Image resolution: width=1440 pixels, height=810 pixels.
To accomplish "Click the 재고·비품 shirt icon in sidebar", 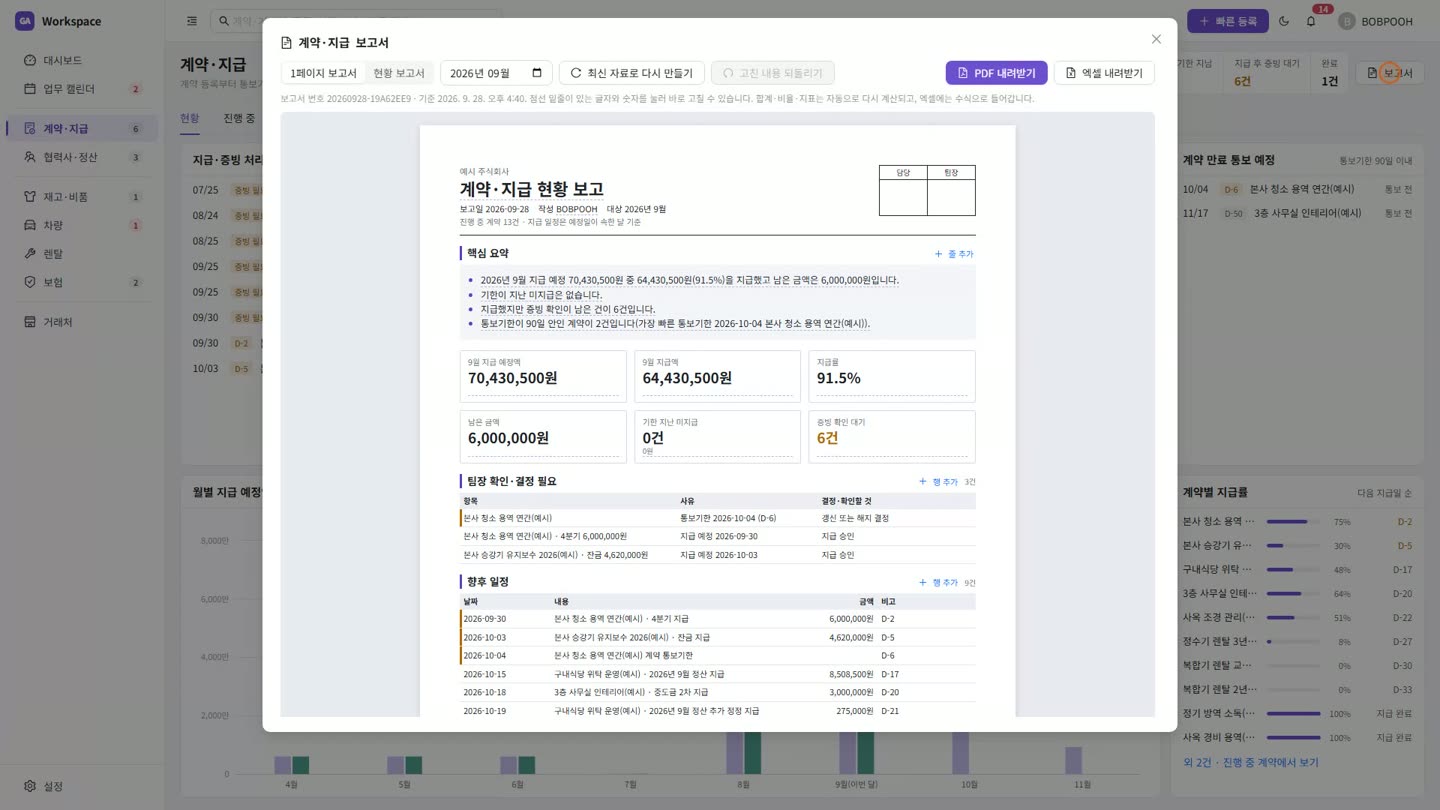I will coord(30,197).
